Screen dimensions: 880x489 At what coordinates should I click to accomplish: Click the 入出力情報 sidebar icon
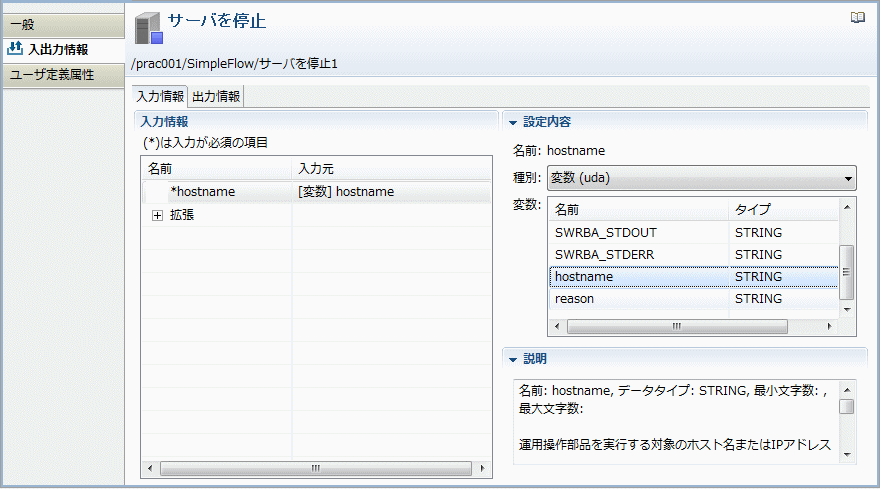tap(15, 49)
